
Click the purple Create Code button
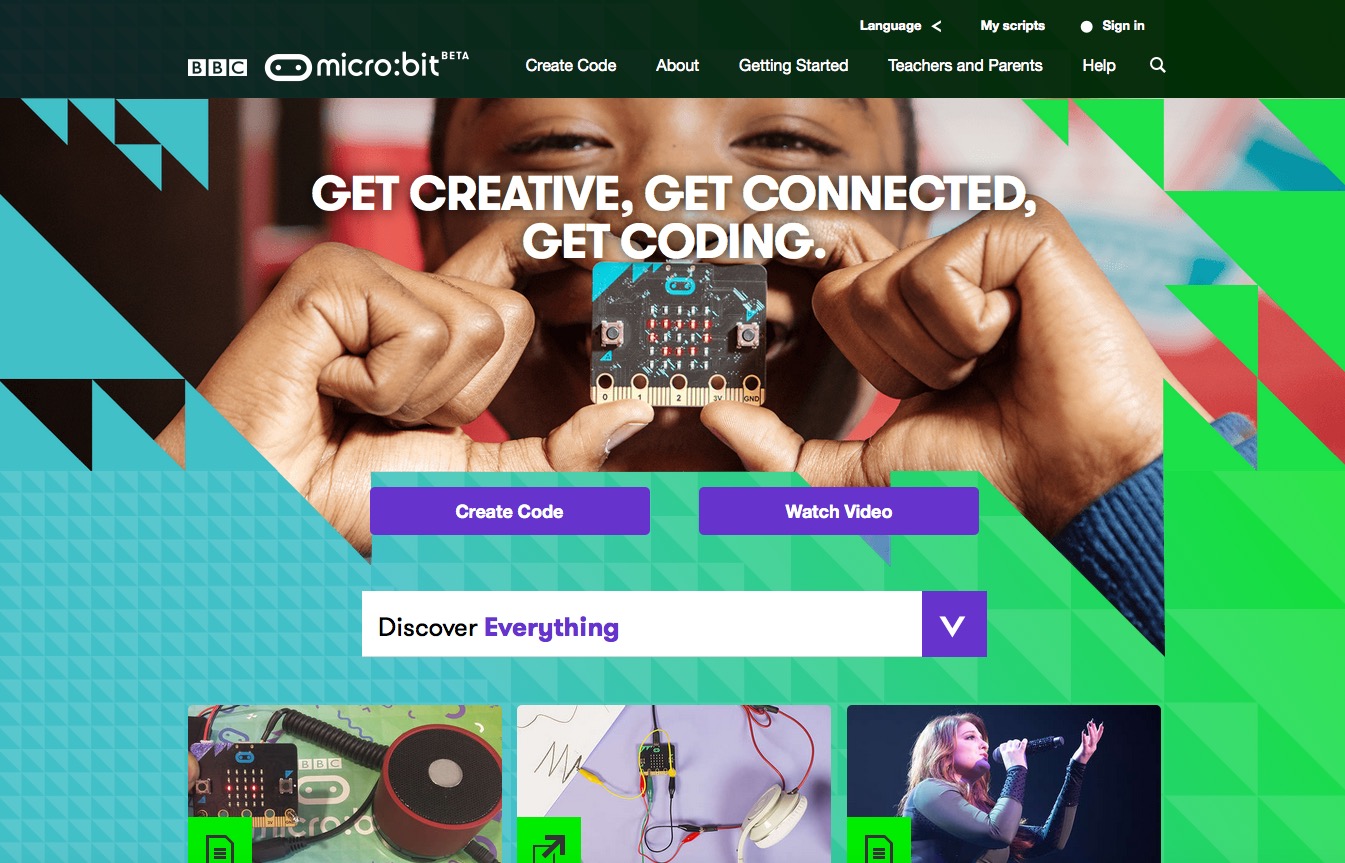coord(510,511)
